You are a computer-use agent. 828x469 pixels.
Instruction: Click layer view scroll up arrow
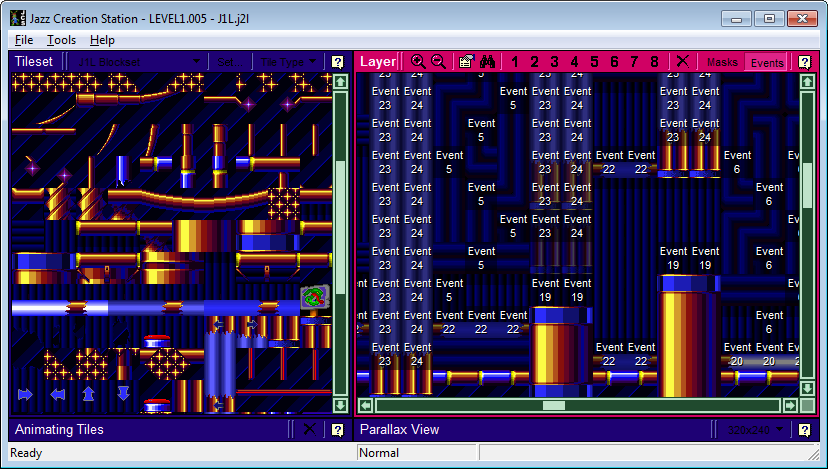pyautogui.click(x=807, y=81)
